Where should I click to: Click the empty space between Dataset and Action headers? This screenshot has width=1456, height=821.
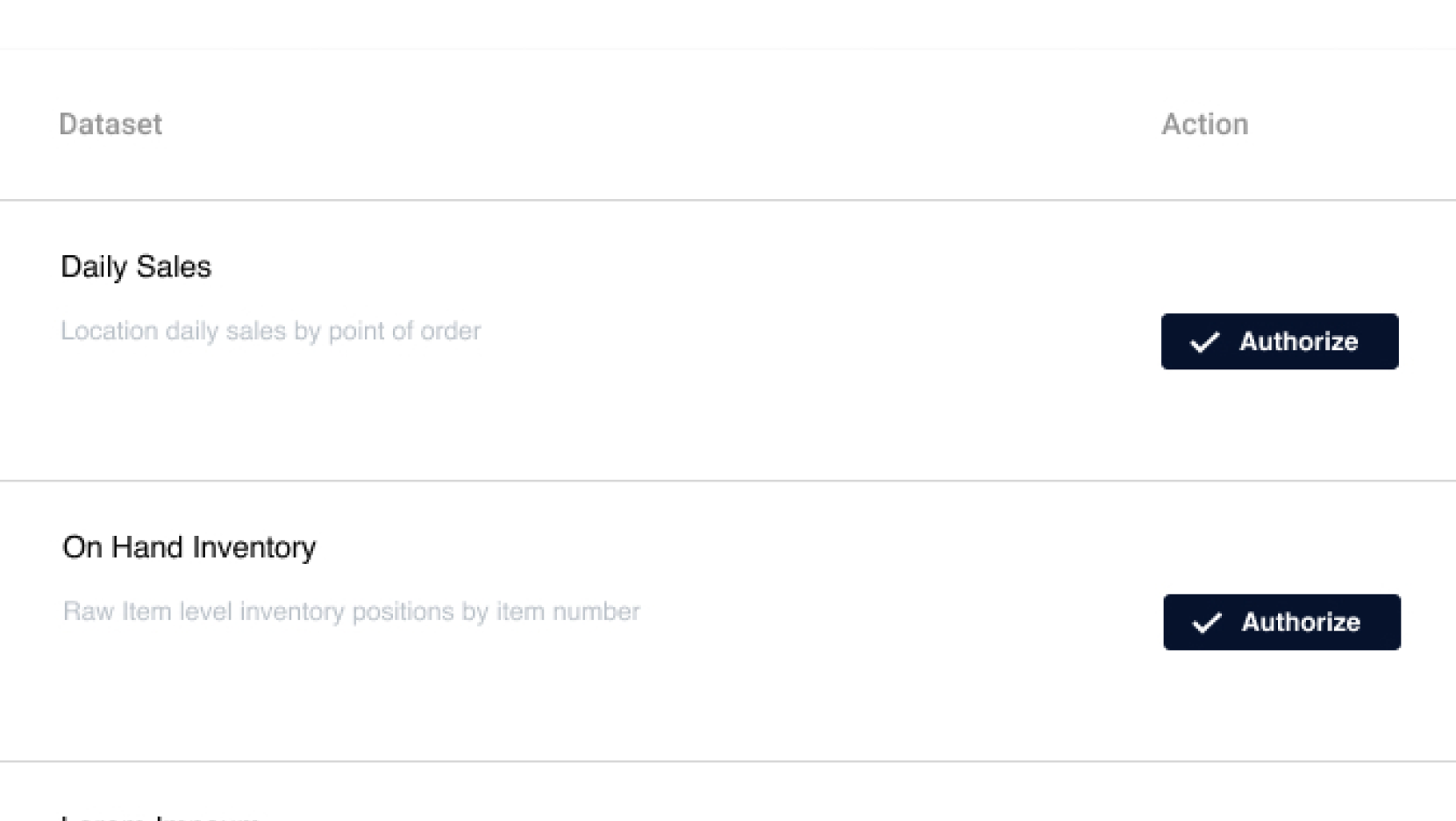click(x=658, y=125)
